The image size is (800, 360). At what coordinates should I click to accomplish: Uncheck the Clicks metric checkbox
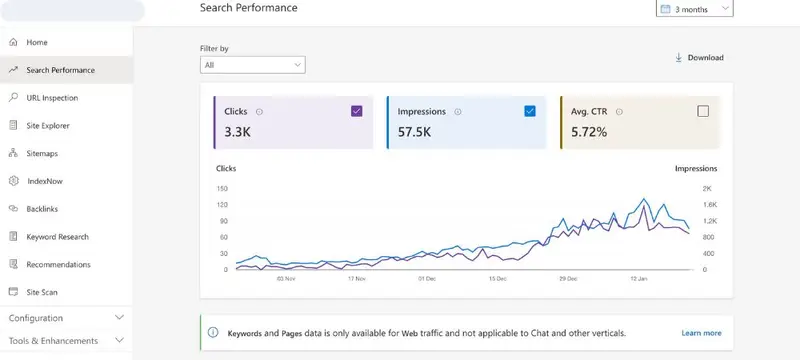click(357, 111)
